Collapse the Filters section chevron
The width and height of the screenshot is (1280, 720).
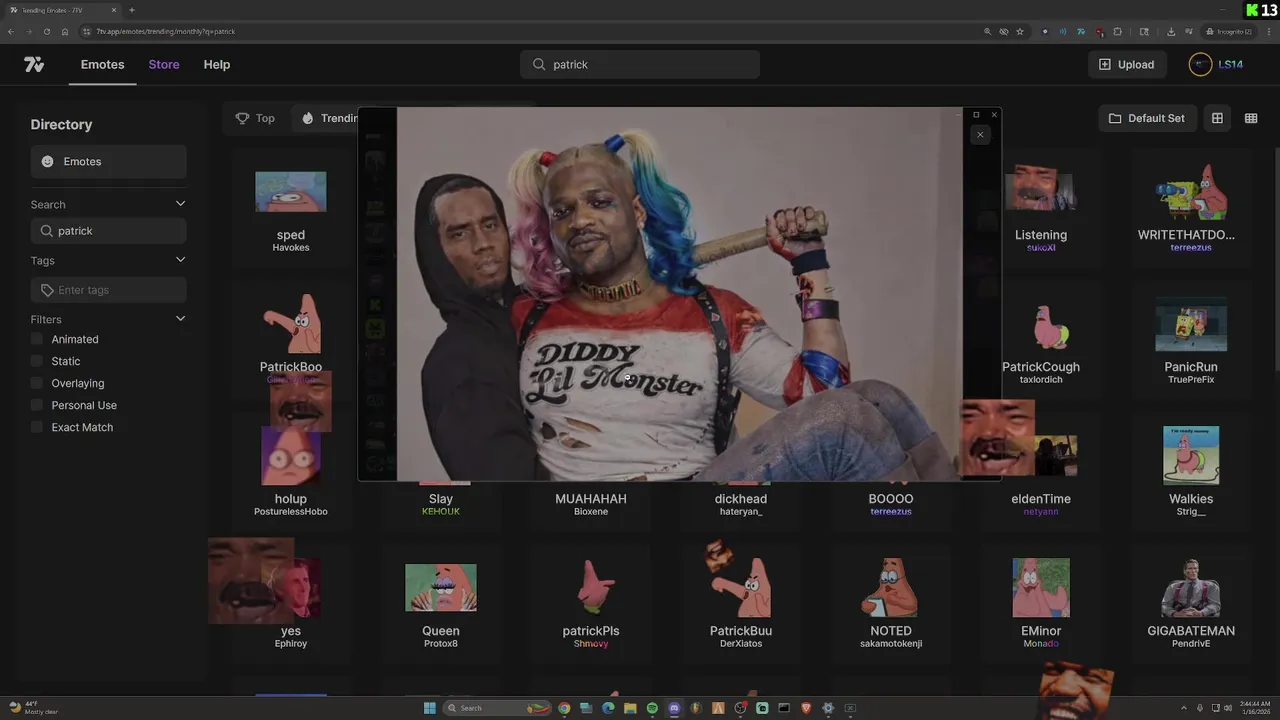point(180,319)
